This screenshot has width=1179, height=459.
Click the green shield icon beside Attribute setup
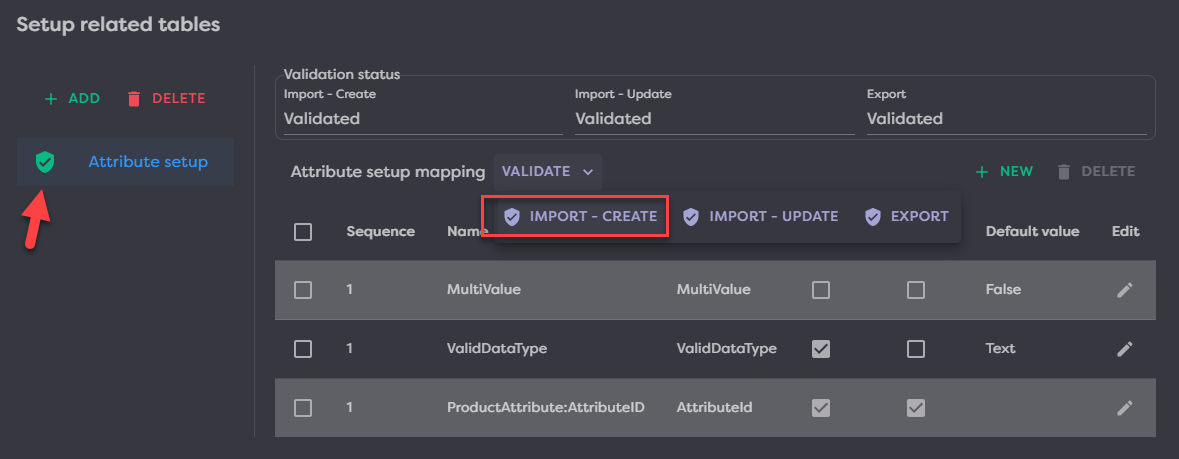(44, 162)
